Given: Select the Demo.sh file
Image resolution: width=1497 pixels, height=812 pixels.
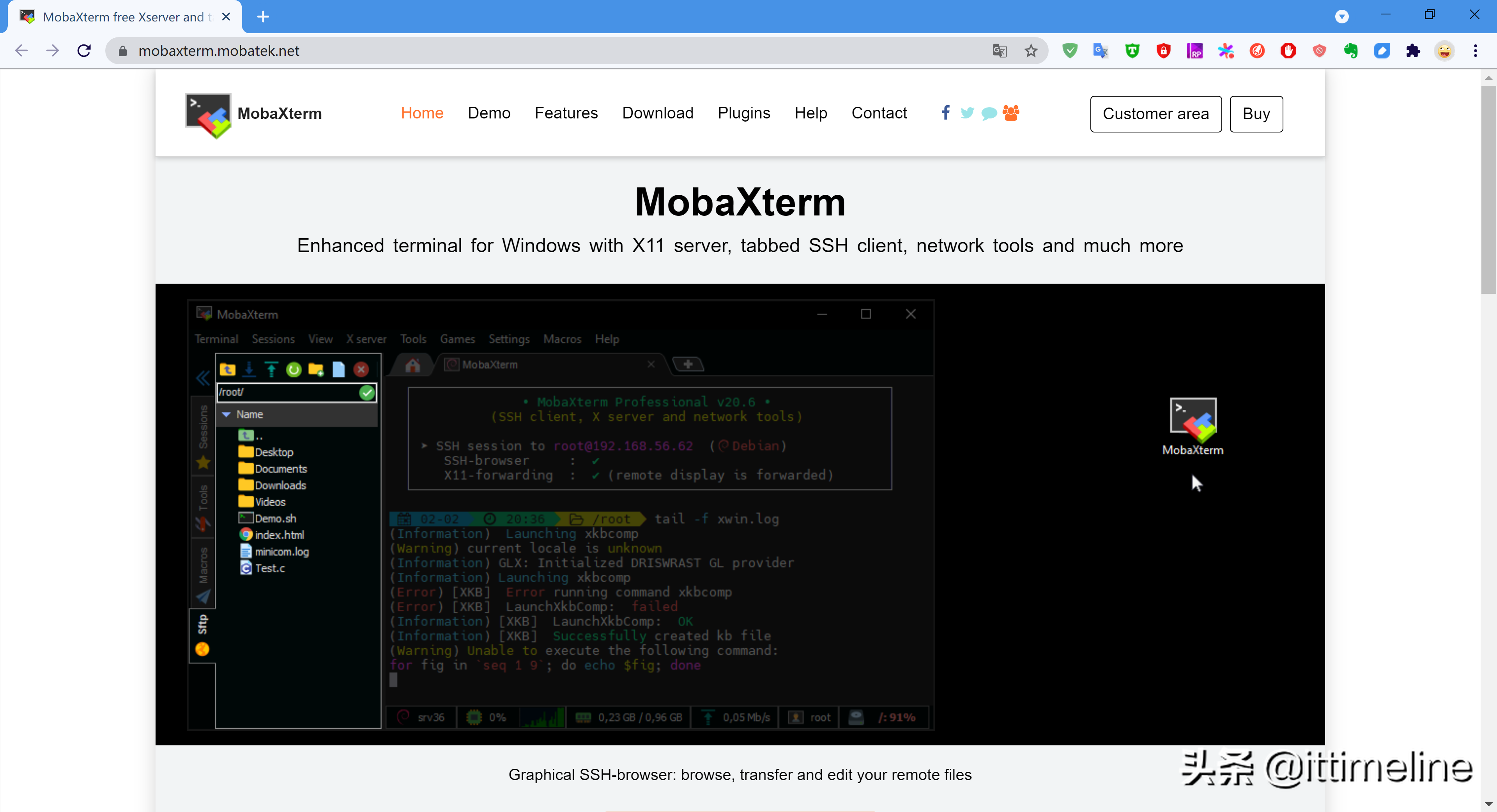Looking at the screenshot, I should click(267, 518).
